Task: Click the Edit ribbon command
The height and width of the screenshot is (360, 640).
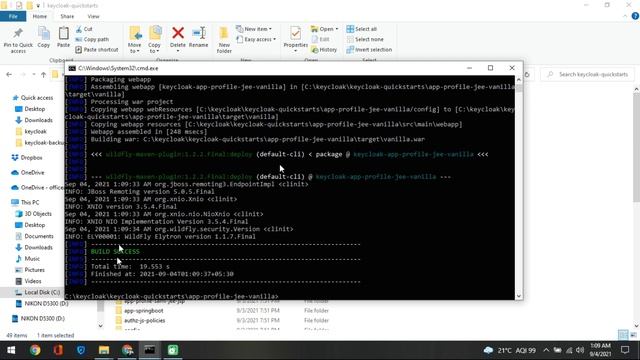Action: tap(320, 39)
